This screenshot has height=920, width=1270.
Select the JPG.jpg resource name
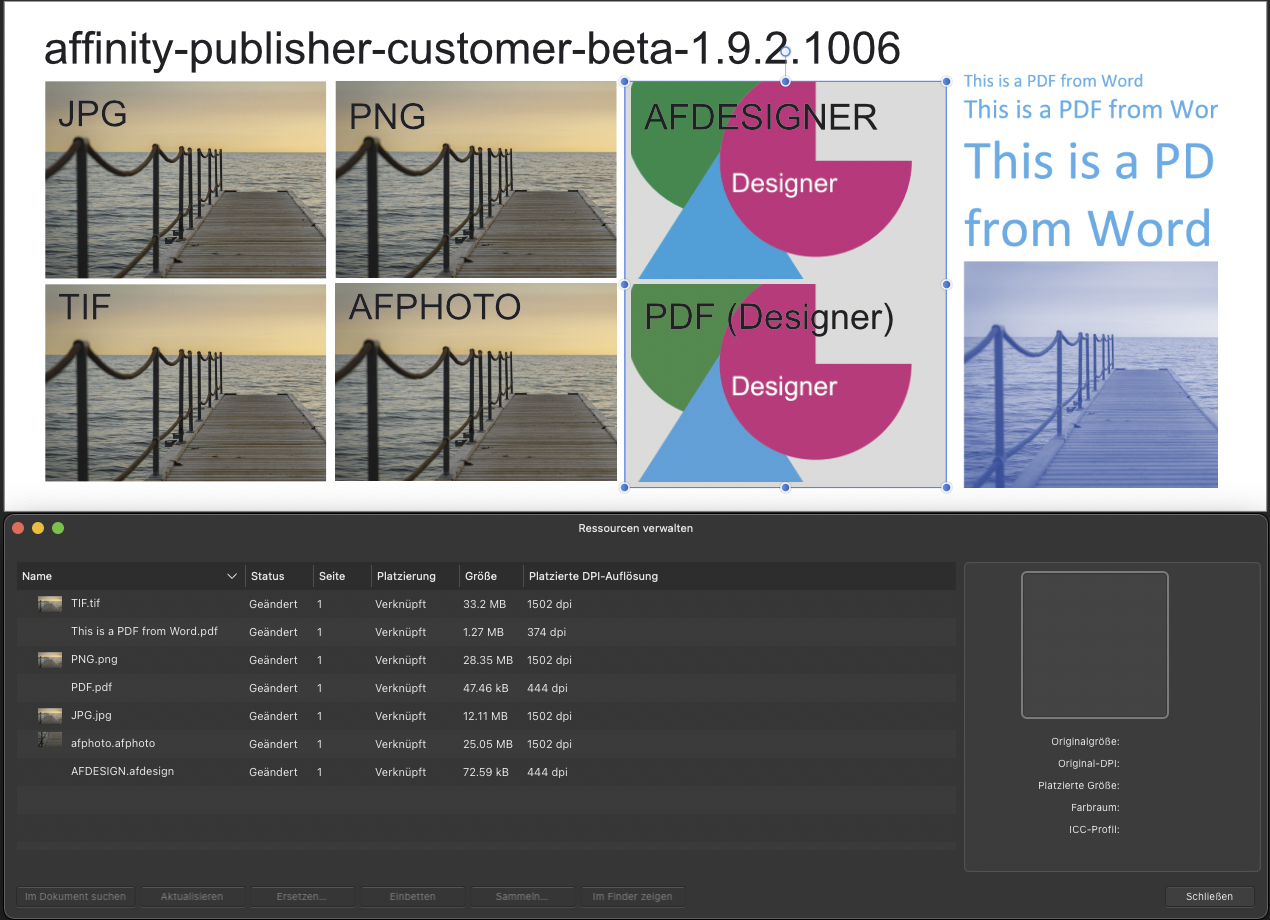click(x=92, y=716)
